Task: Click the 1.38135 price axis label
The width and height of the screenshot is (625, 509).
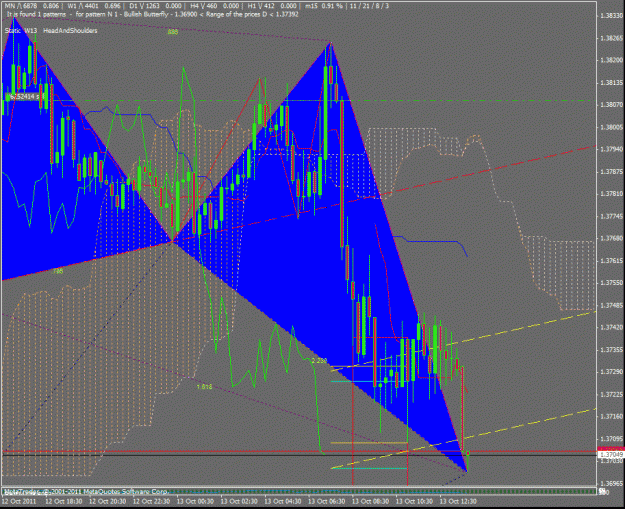Action: (611, 83)
